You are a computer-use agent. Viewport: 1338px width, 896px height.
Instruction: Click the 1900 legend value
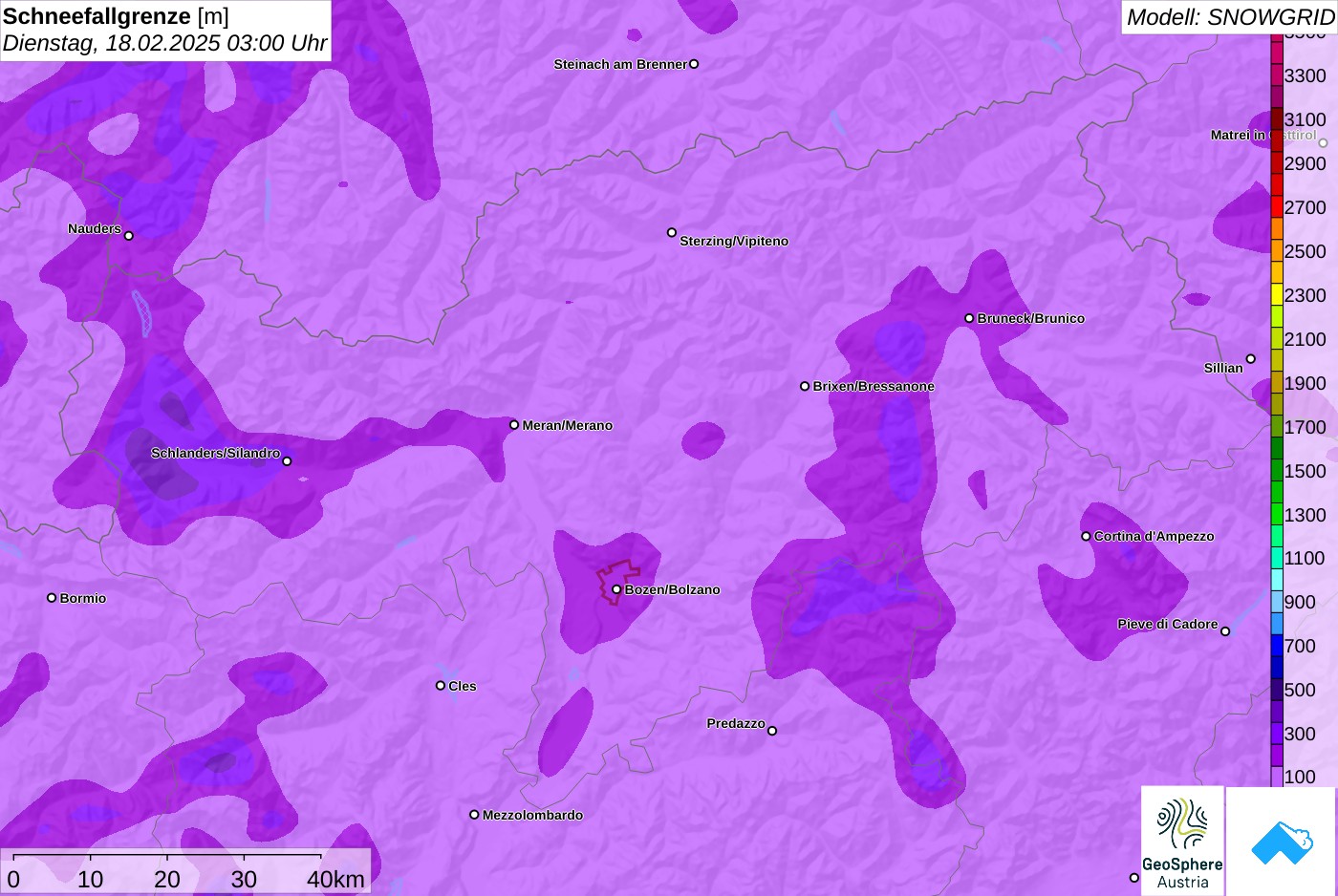point(1306,384)
